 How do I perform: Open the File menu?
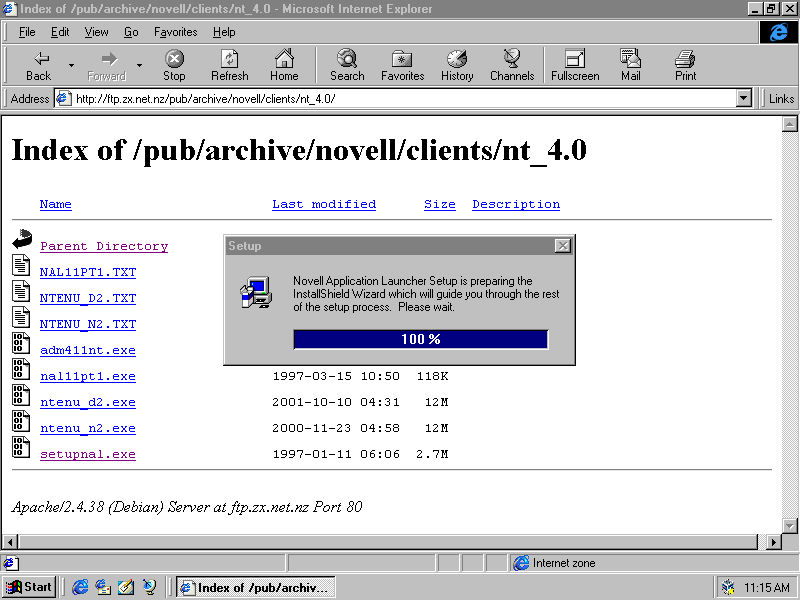click(27, 32)
